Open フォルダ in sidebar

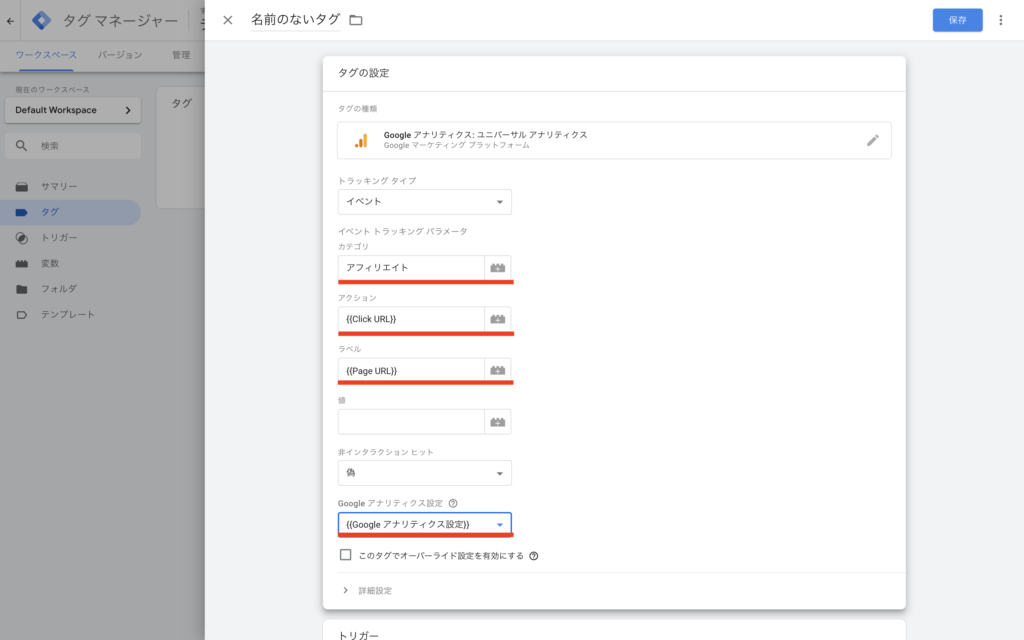click(x=71, y=289)
